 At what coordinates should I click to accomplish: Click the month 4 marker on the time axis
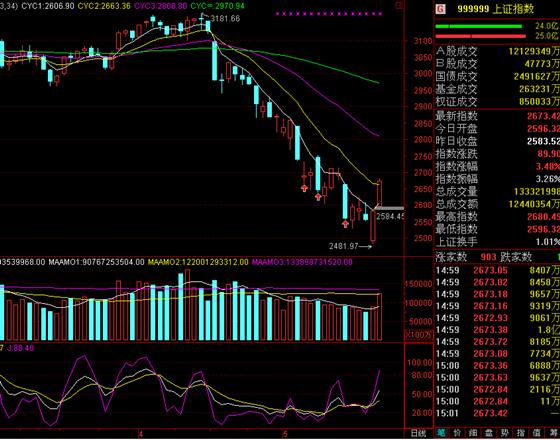[141, 434]
